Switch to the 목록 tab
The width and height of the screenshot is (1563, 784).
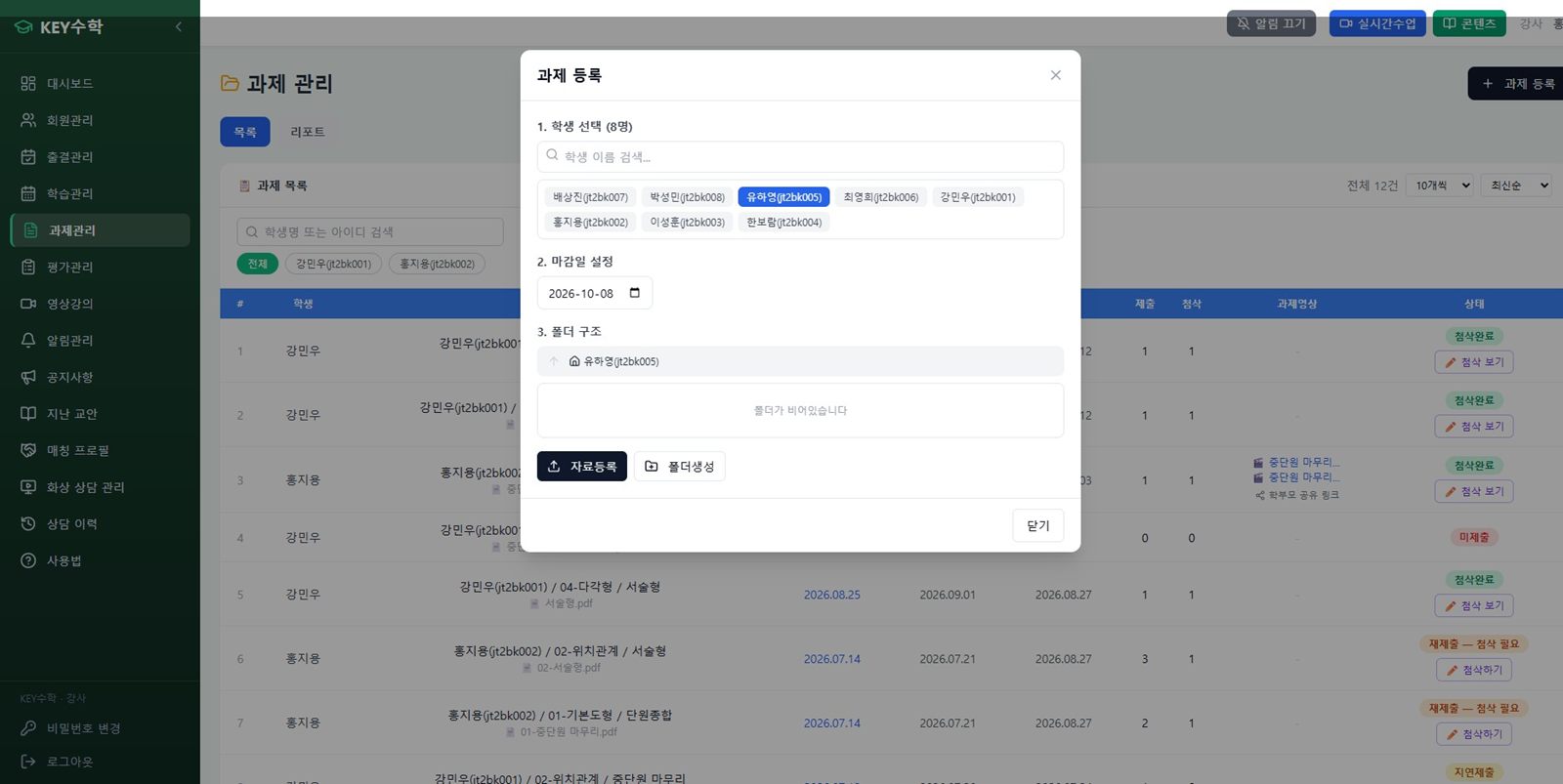pos(245,132)
